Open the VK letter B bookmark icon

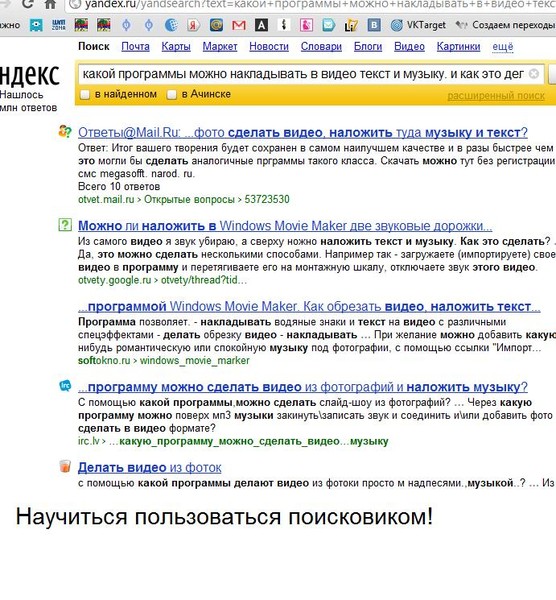[x=374, y=25]
